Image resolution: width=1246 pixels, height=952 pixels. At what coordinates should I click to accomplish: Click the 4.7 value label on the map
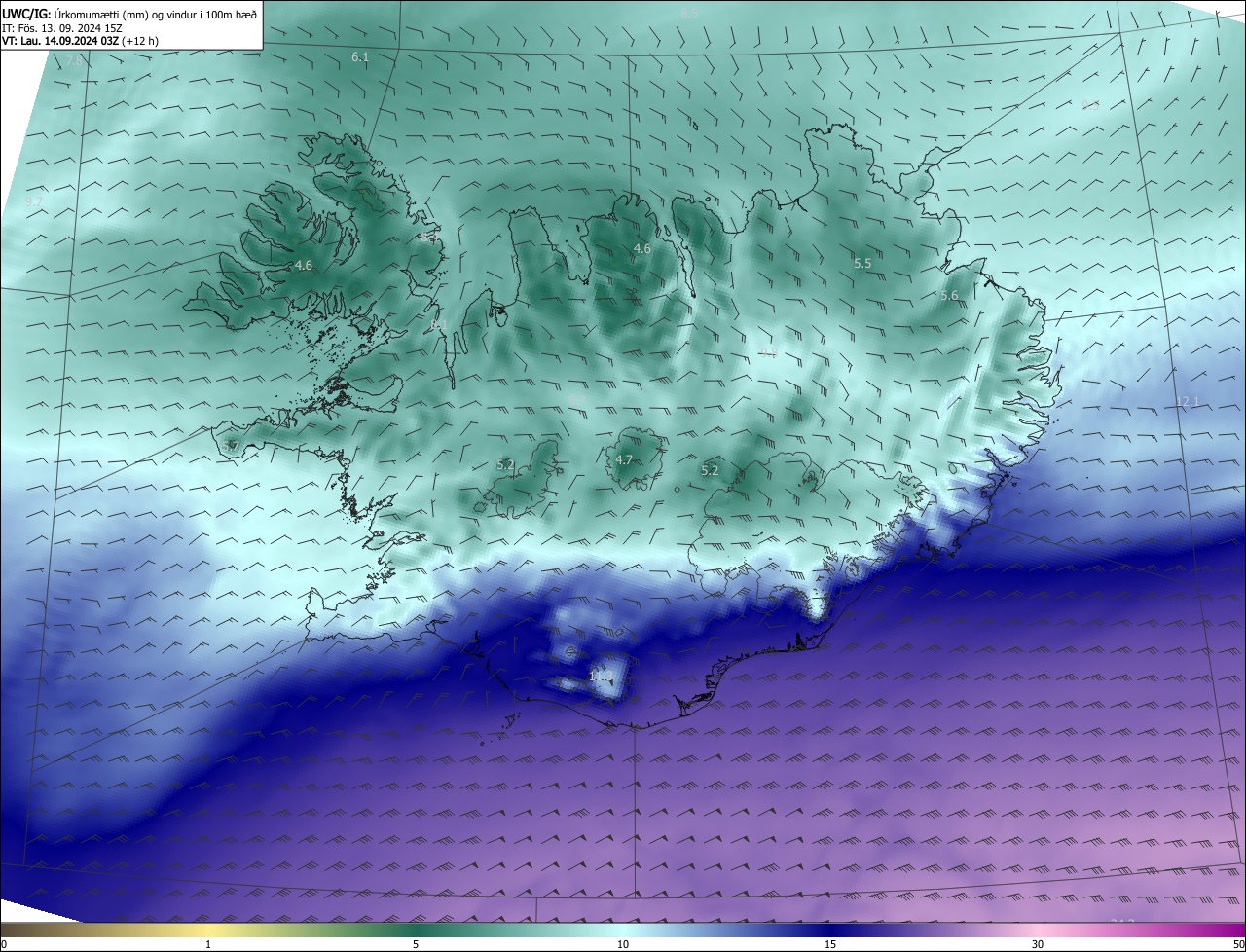coord(624,459)
